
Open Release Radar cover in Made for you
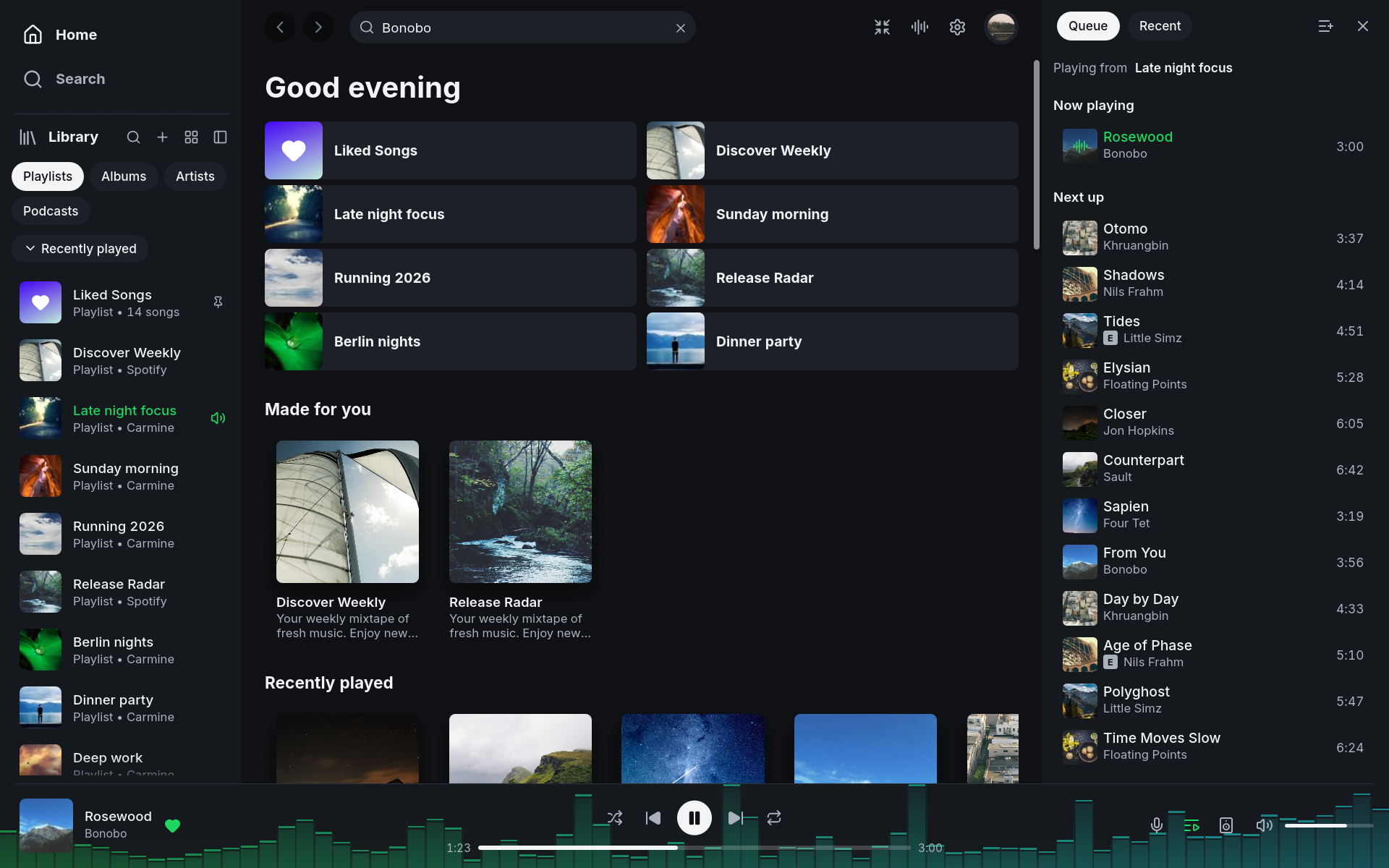[x=520, y=511]
